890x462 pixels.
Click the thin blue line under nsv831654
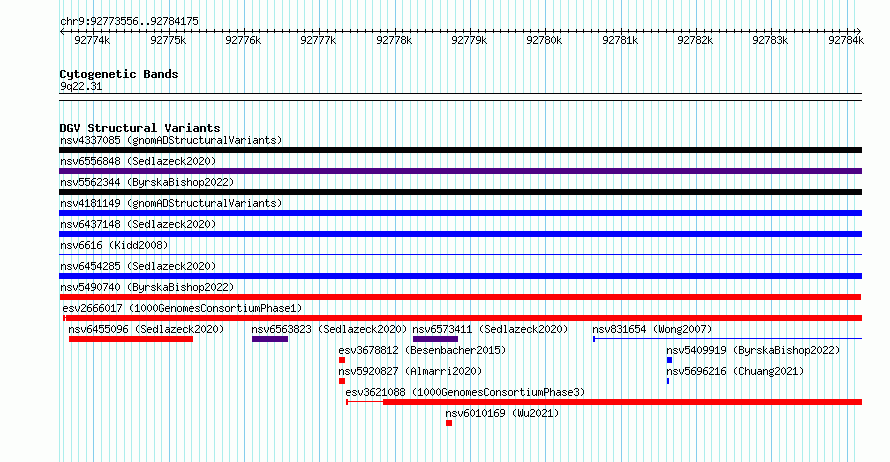[x=728, y=339]
